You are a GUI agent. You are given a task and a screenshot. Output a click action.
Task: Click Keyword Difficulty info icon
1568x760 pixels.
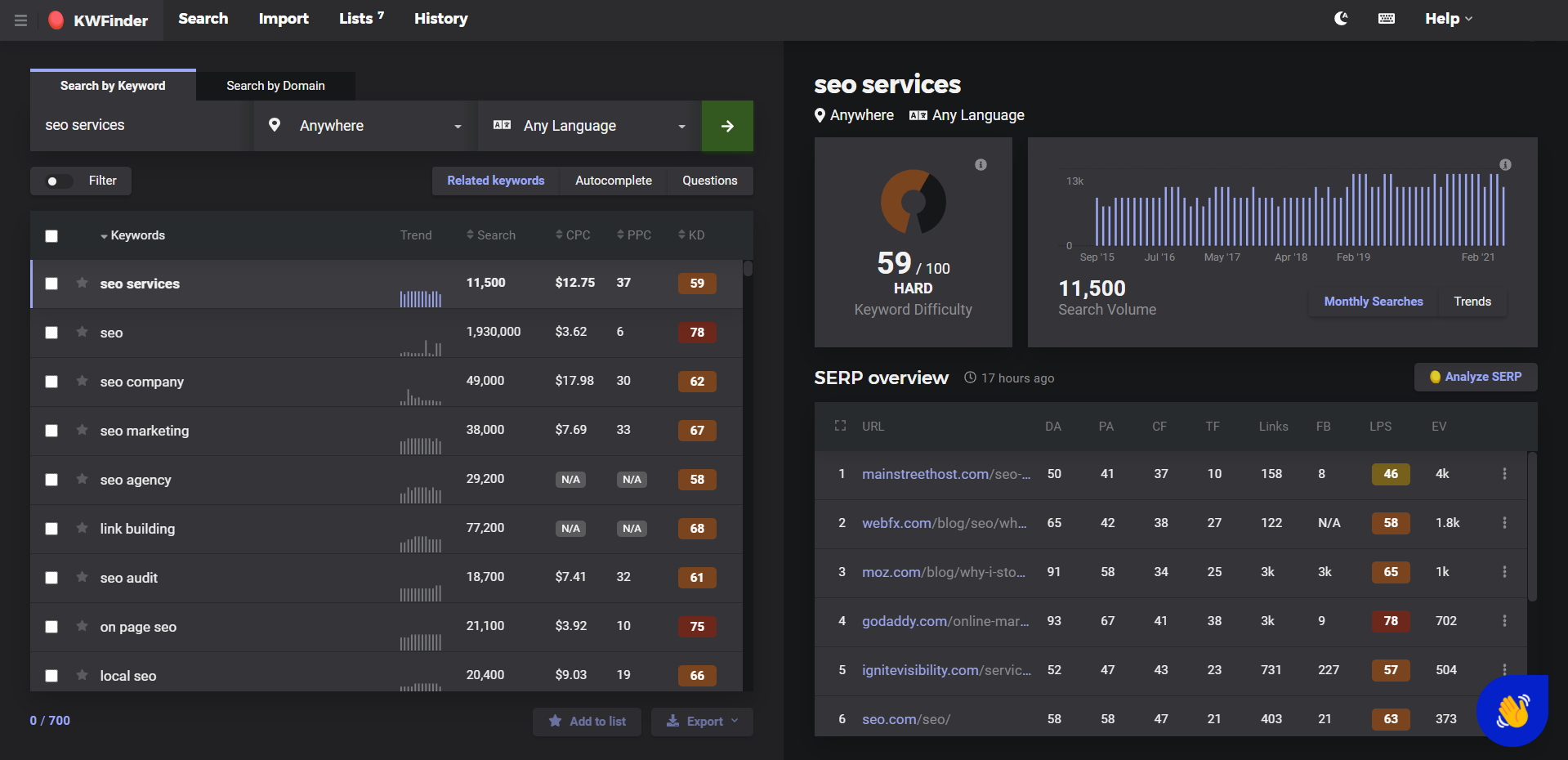point(981,165)
